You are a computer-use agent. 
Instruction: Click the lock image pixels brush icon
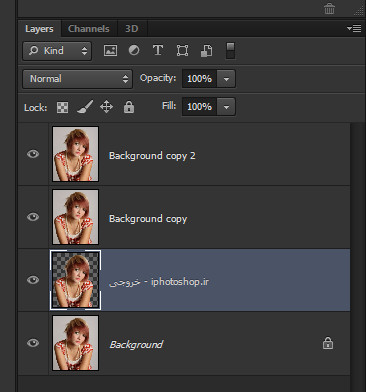[85, 107]
